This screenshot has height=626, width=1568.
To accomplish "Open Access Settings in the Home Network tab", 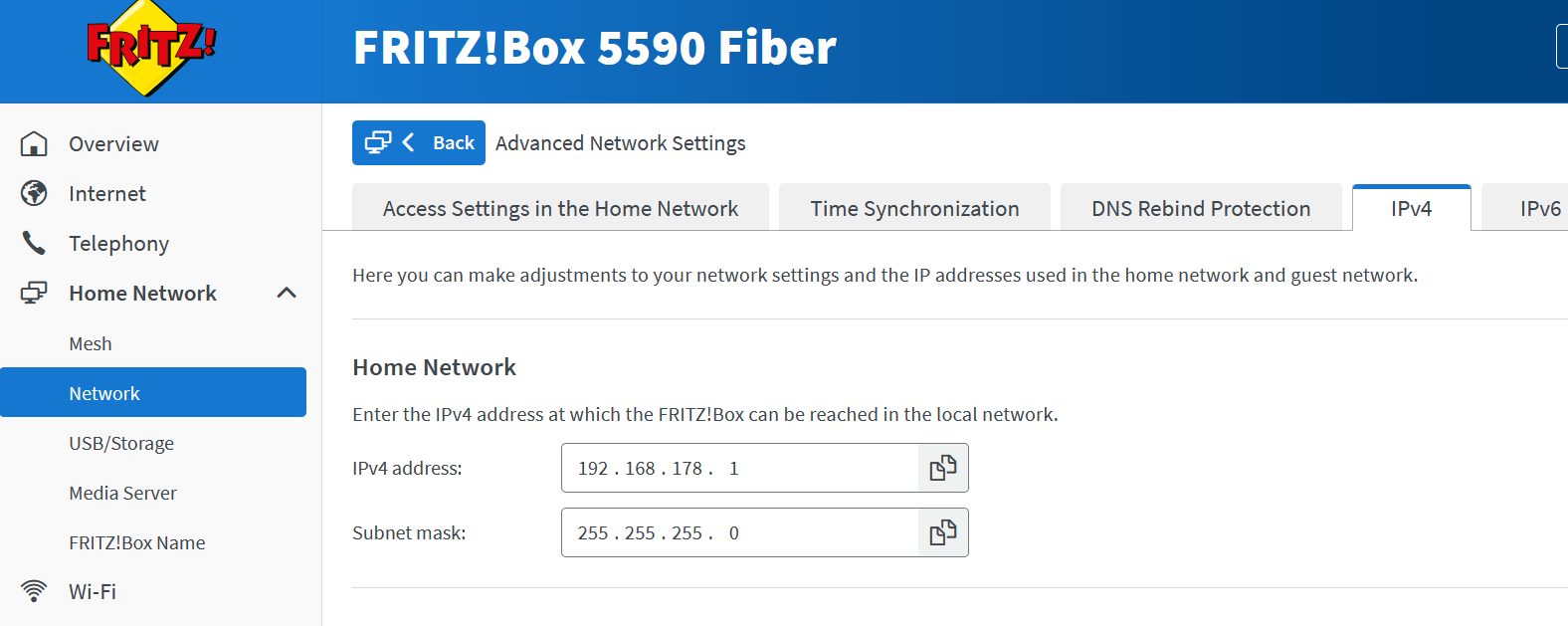I will tap(560, 208).
